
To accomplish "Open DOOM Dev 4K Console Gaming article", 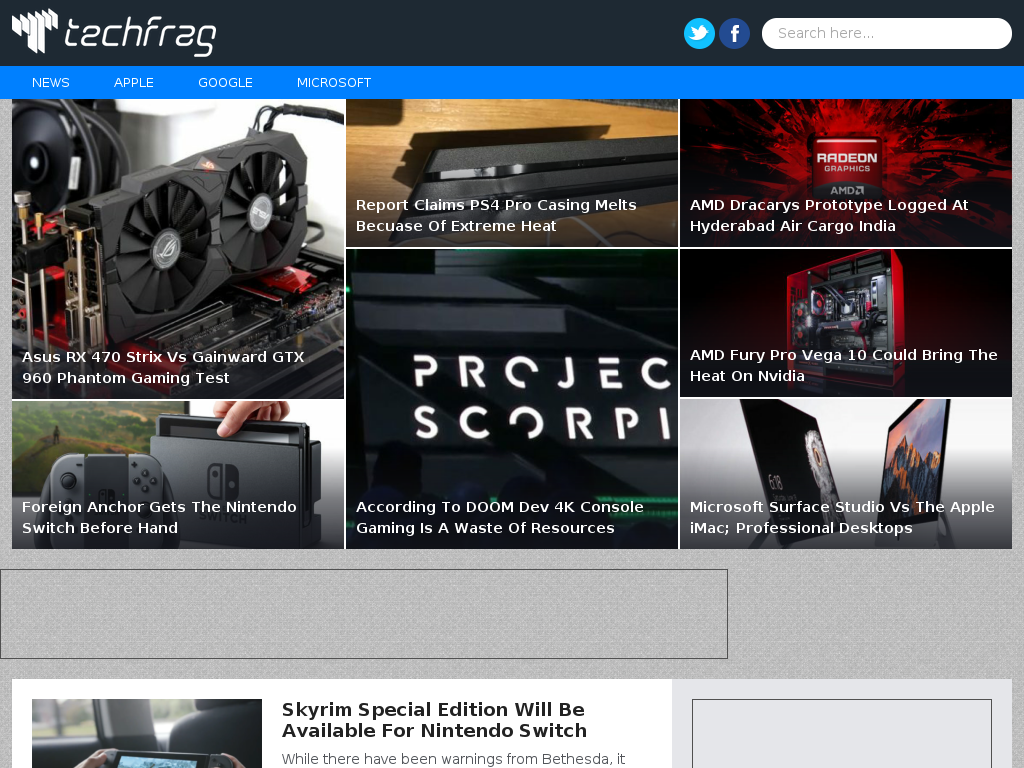I will coord(500,517).
